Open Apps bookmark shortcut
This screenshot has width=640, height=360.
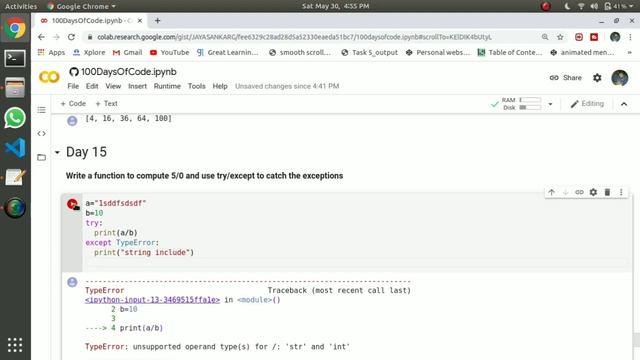coord(51,53)
